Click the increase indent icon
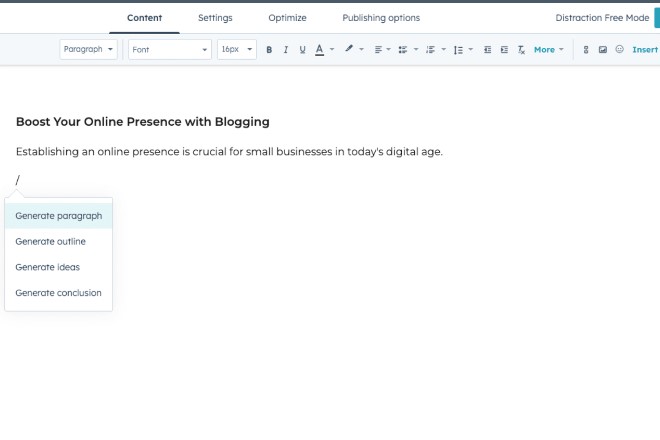The image size is (660, 440). [x=504, y=50]
